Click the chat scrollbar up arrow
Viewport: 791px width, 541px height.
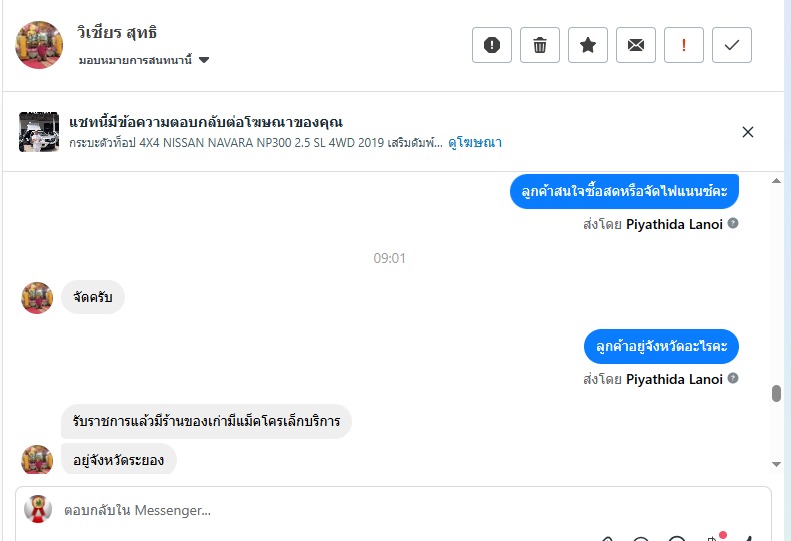pos(776,180)
